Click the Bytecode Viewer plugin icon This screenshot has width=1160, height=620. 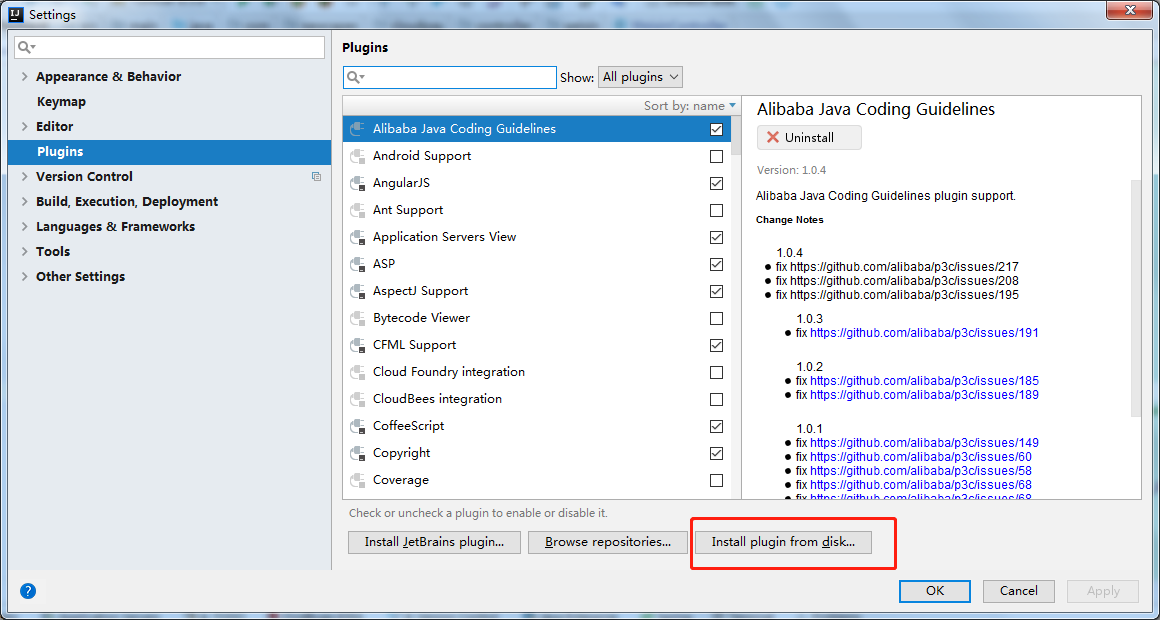click(358, 318)
